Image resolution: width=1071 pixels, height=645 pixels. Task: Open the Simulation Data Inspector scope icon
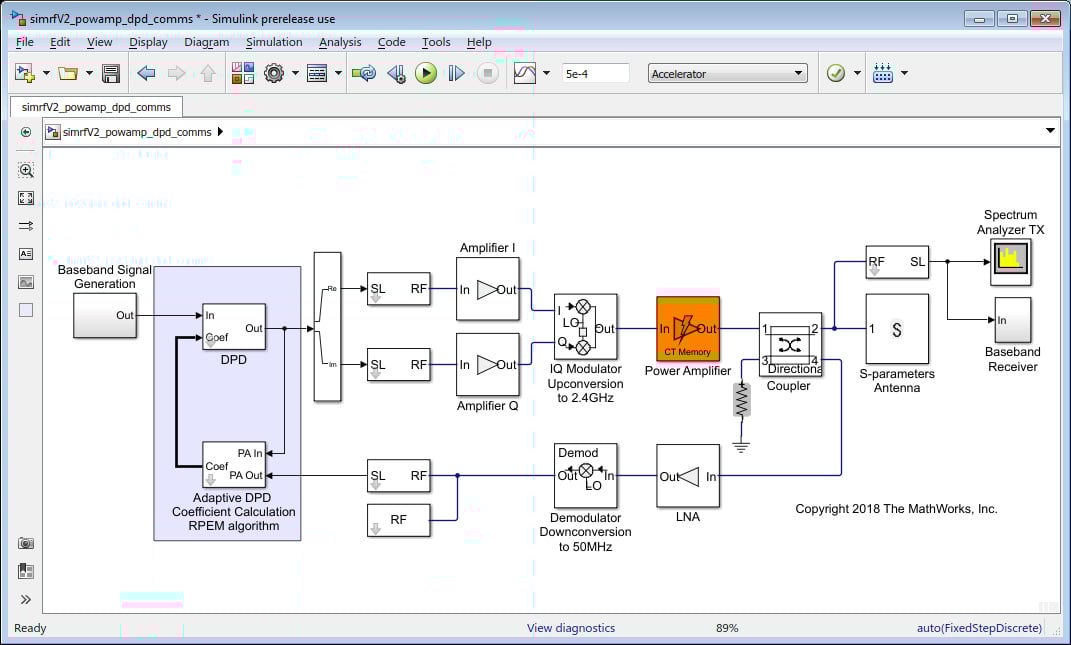524,72
